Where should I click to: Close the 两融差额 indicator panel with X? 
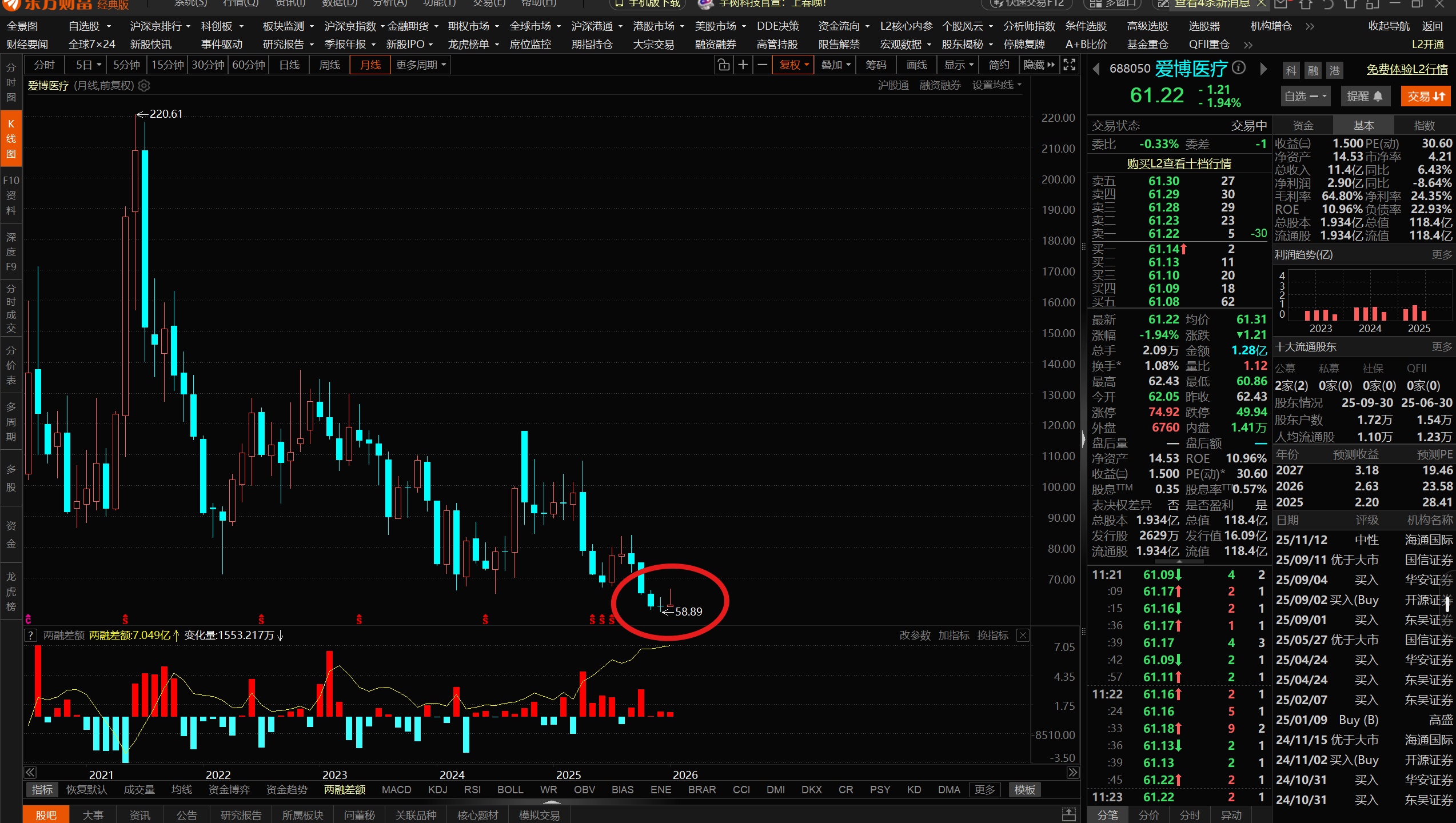1023,636
